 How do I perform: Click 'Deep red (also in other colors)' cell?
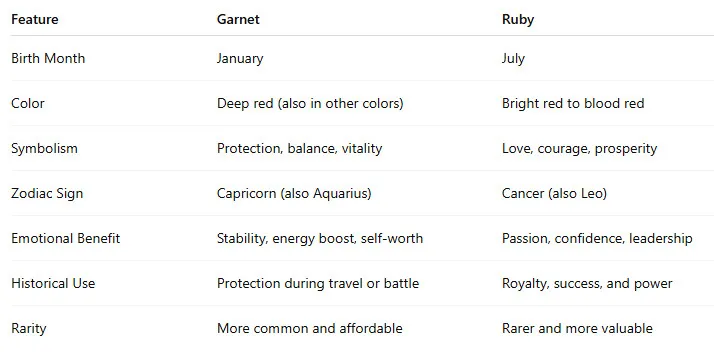pos(310,103)
